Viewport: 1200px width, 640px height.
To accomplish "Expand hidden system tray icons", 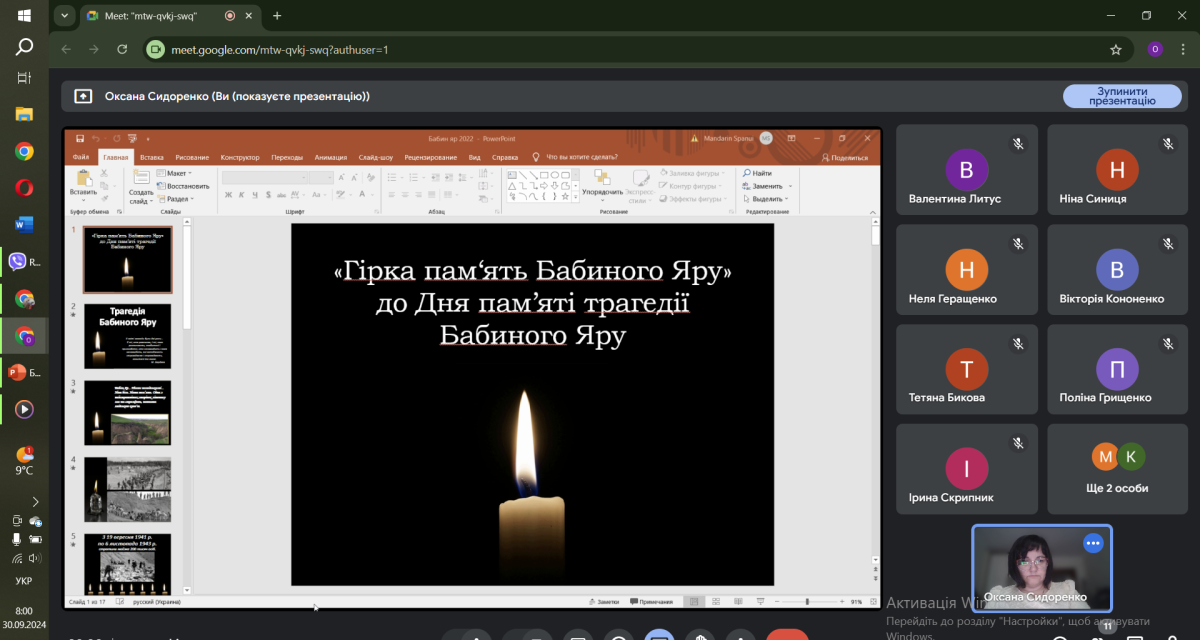I will pyautogui.click(x=36, y=501).
